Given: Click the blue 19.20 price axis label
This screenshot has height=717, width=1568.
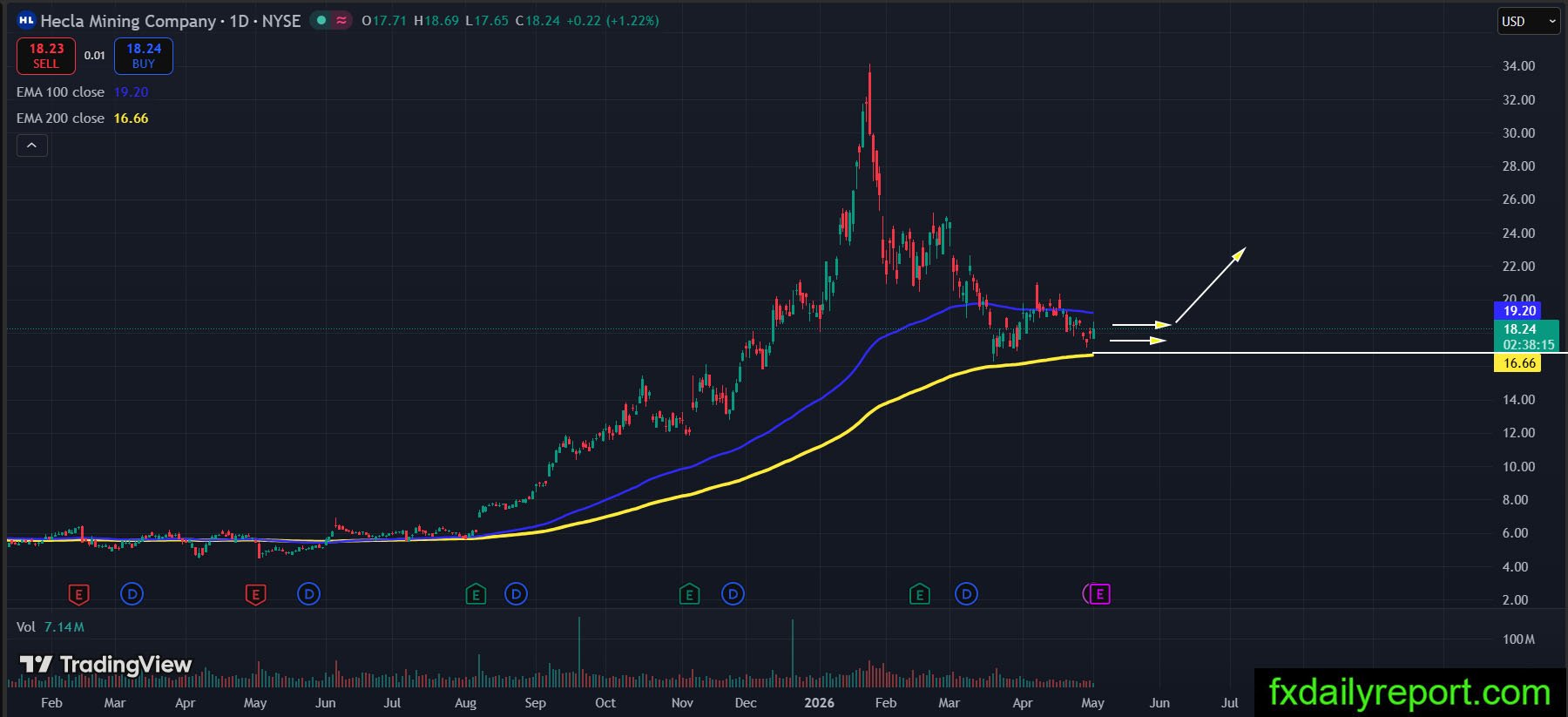Looking at the screenshot, I should 1519,311.
